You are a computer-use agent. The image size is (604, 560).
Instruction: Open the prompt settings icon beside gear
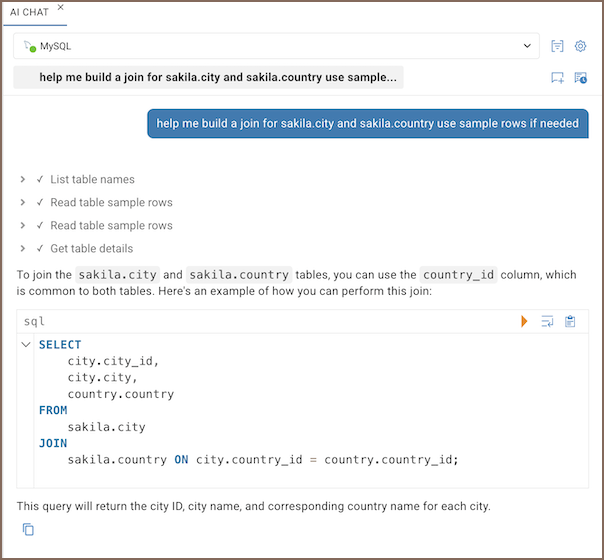557,46
